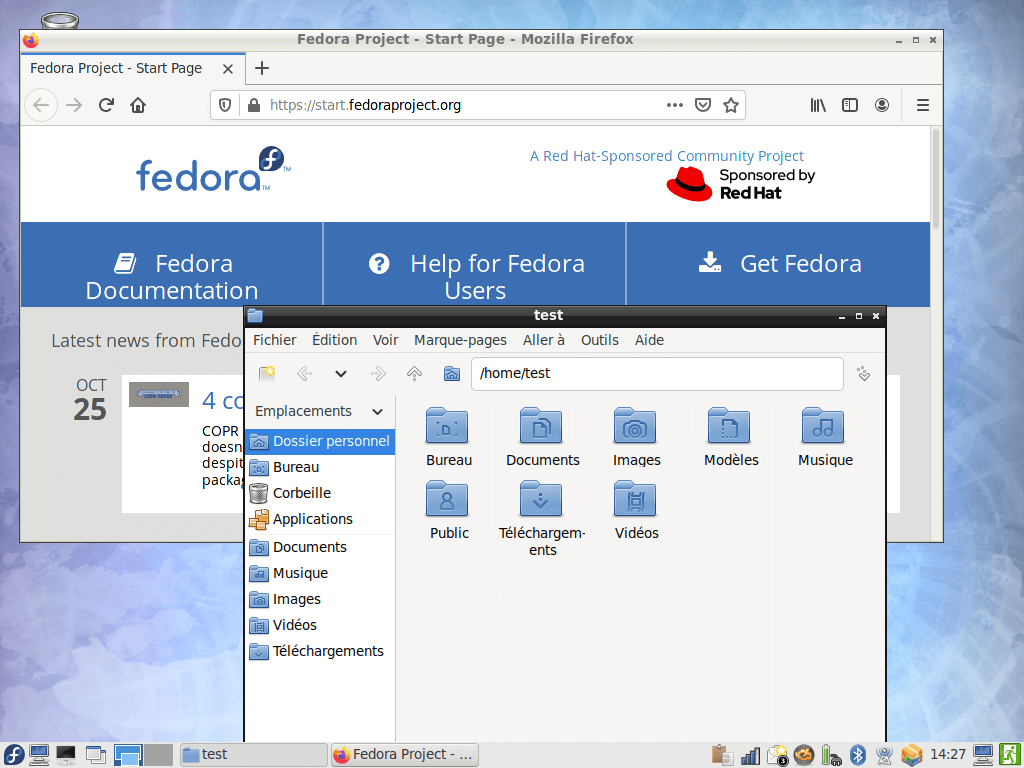Screen dimensions: 1024x768
Task: Click the go-to-path icon right of location bar
Action: click(x=863, y=374)
